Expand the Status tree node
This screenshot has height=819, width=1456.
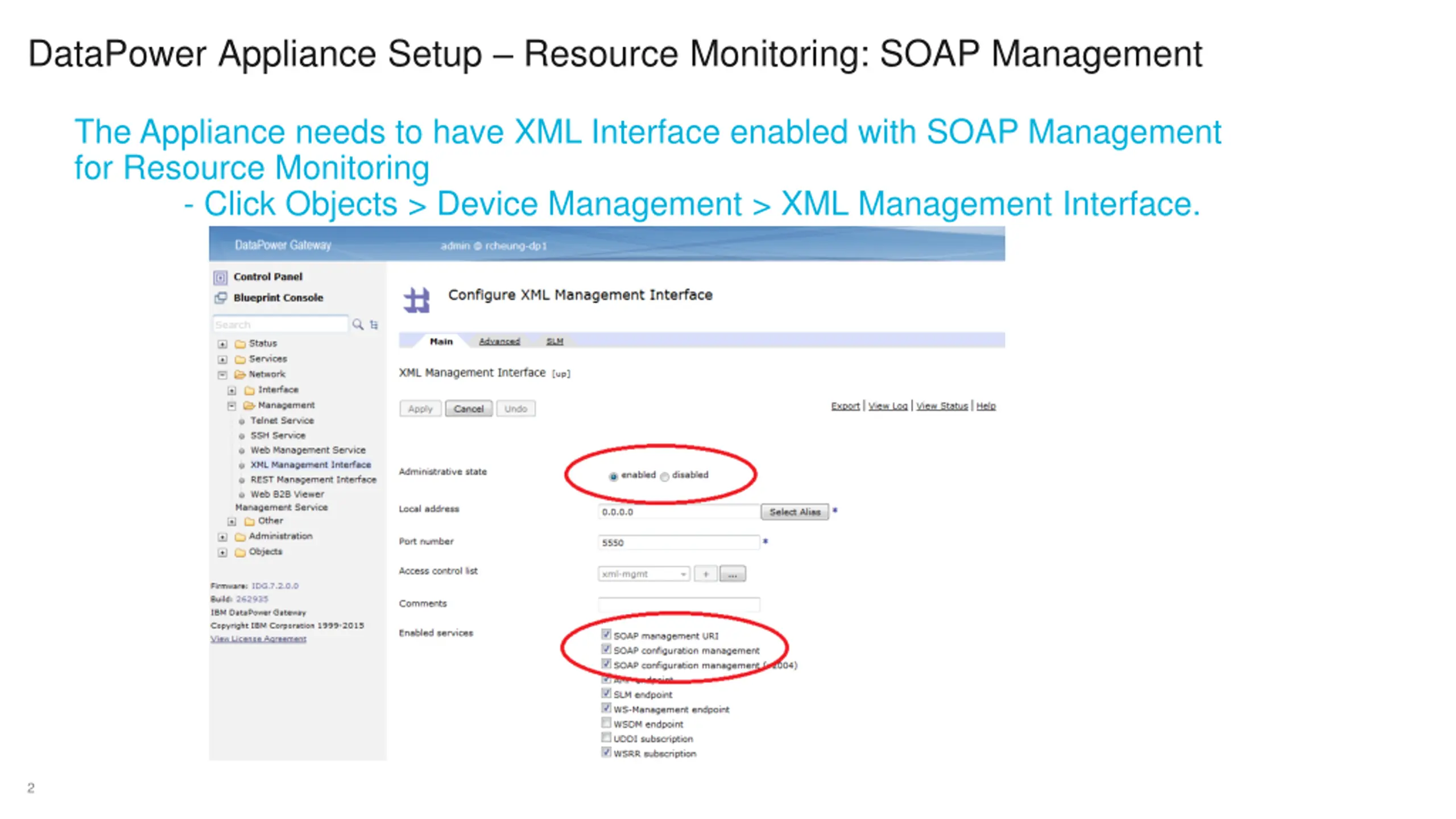(222, 344)
